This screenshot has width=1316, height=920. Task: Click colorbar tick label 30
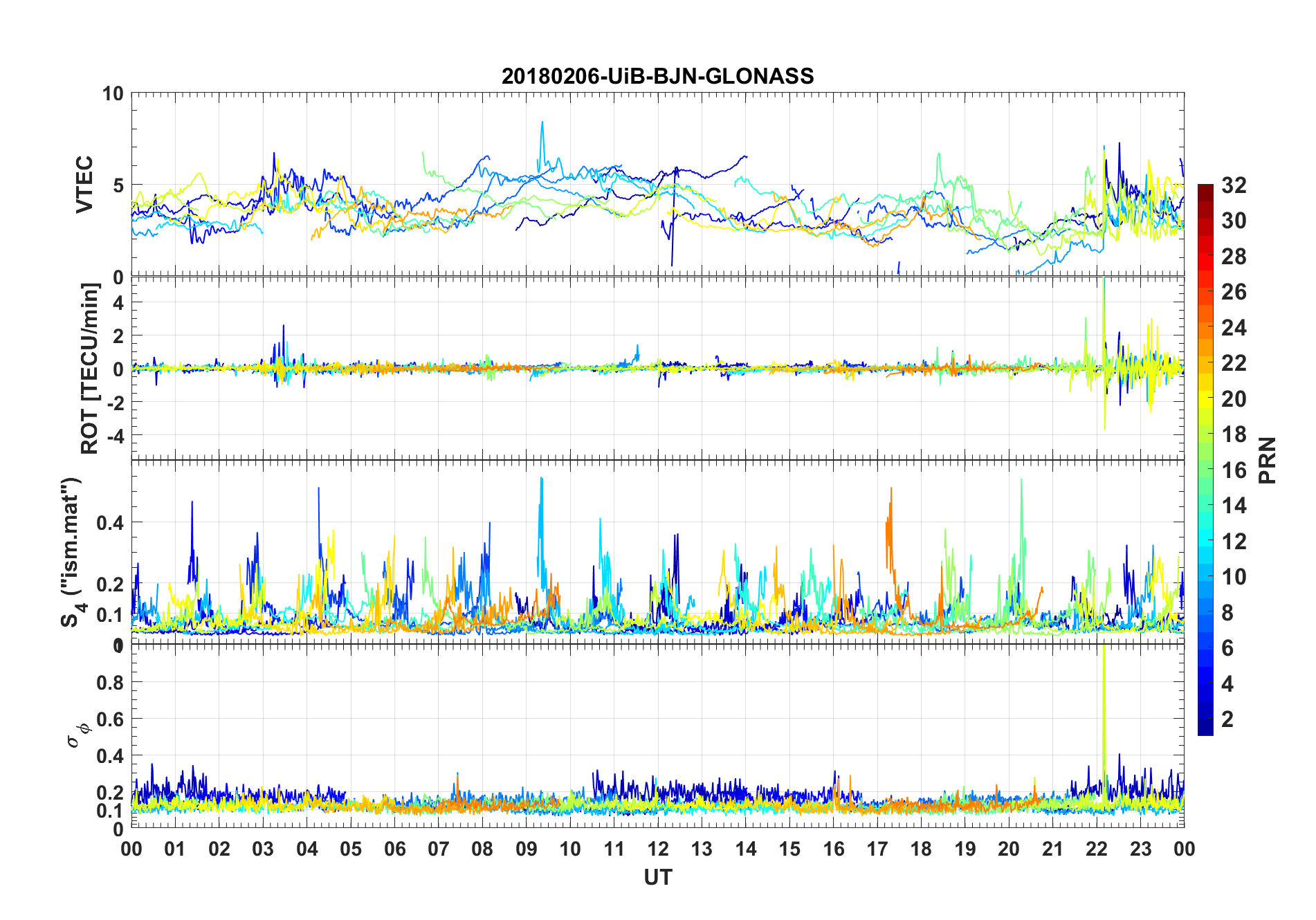[1234, 221]
